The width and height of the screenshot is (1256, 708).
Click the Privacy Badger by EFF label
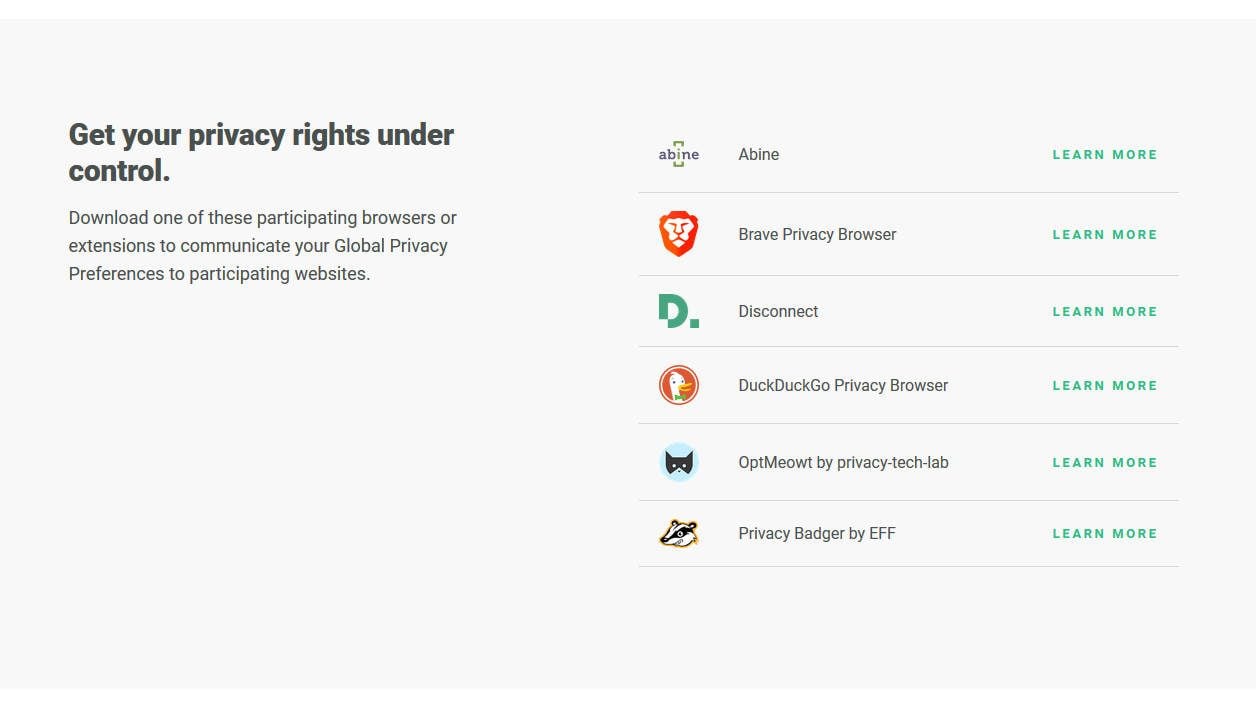click(817, 533)
